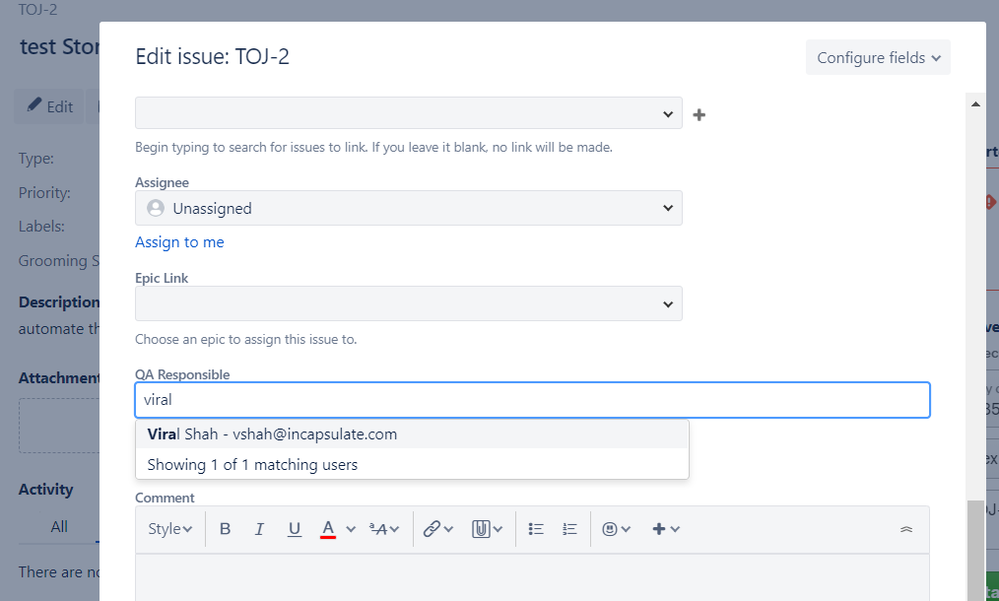
Task: Open the link options chevron
Action: pos(449,529)
